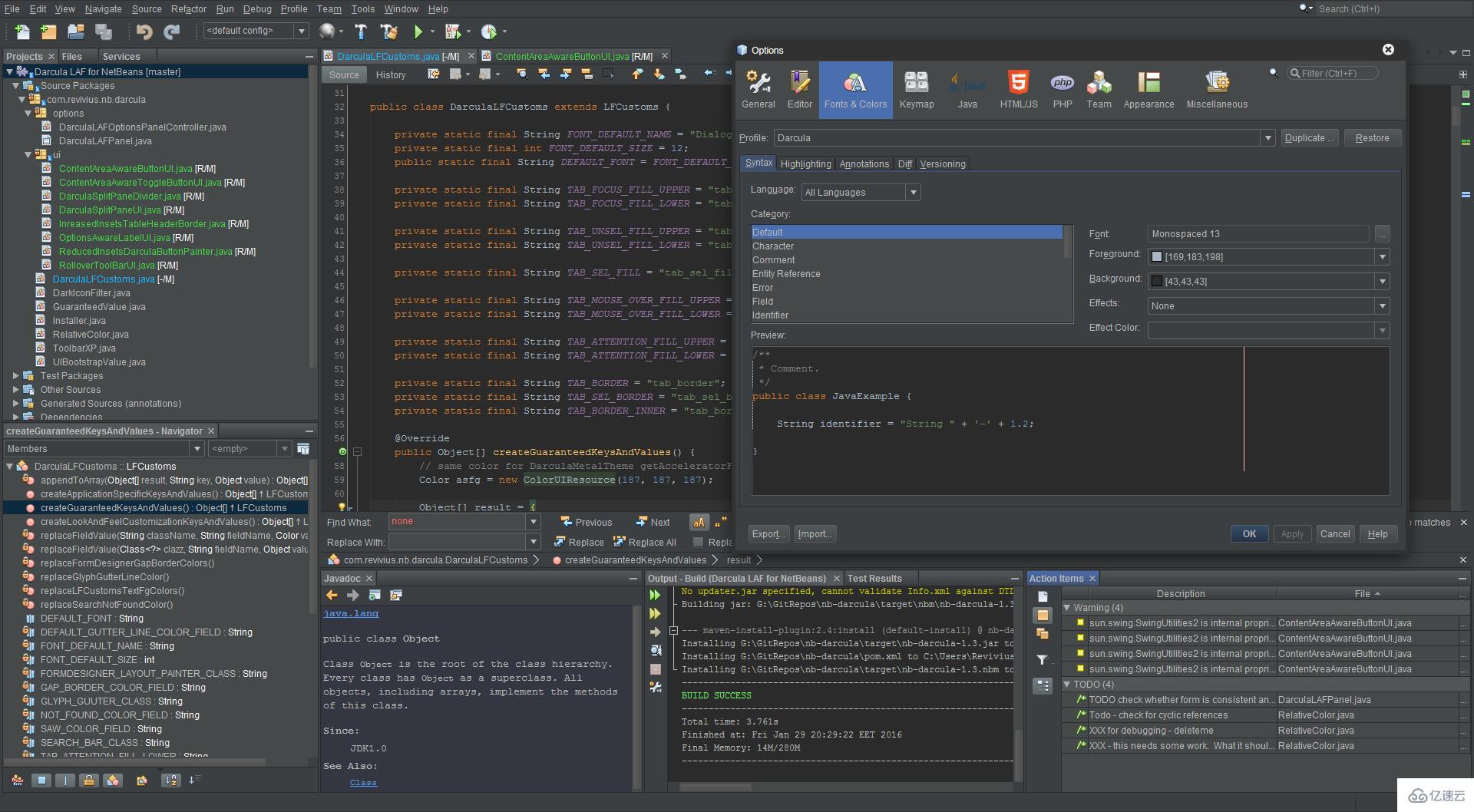The width and height of the screenshot is (1474, 812).
Task: Click the Undo arrow in the main toolbar
Action: [144, 31]
